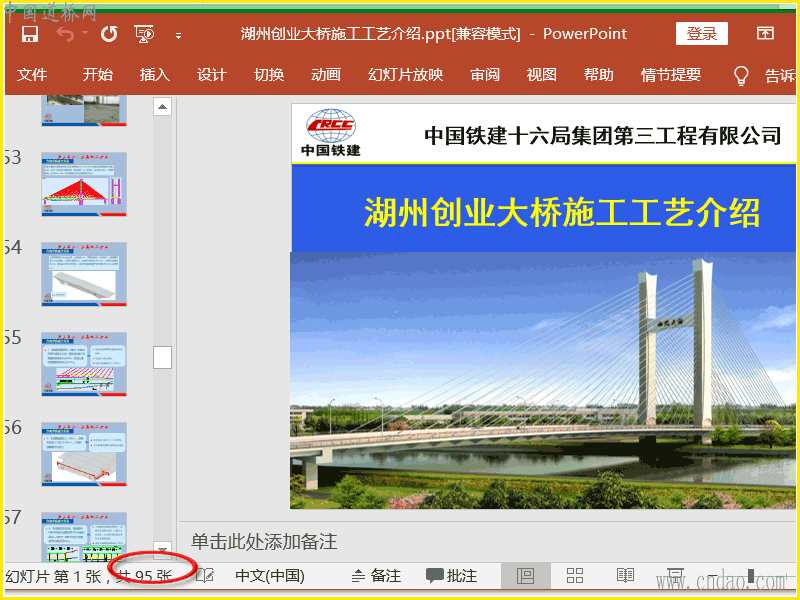The width and height of the screenshot is (800, 600).
Task: Select slide 56 thumbnail
Action: pos(84,454)
